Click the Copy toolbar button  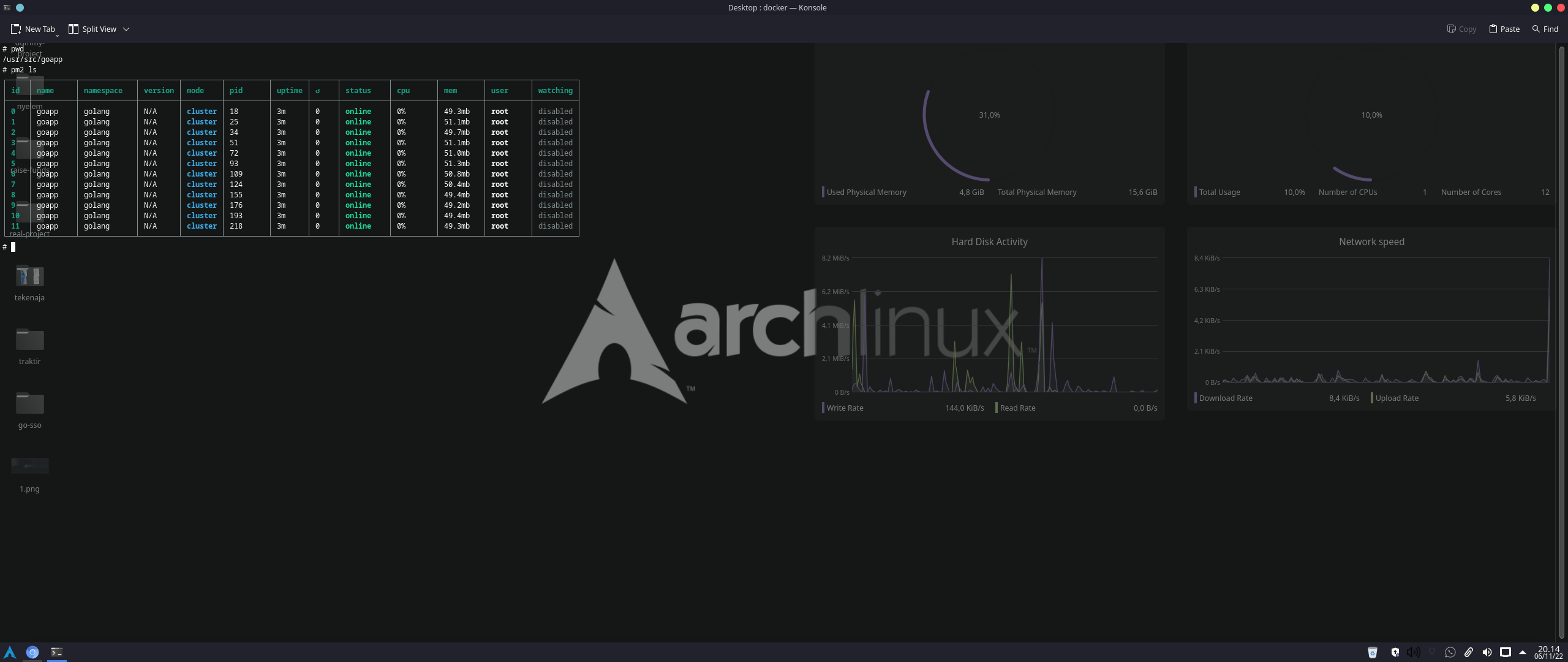tap(1461, 29)
